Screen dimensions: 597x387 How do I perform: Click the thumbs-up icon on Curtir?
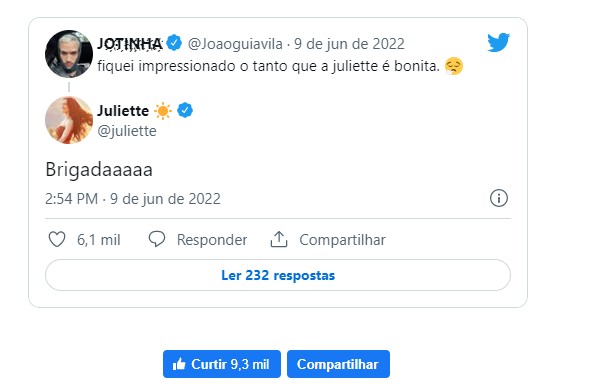[179, 365]
